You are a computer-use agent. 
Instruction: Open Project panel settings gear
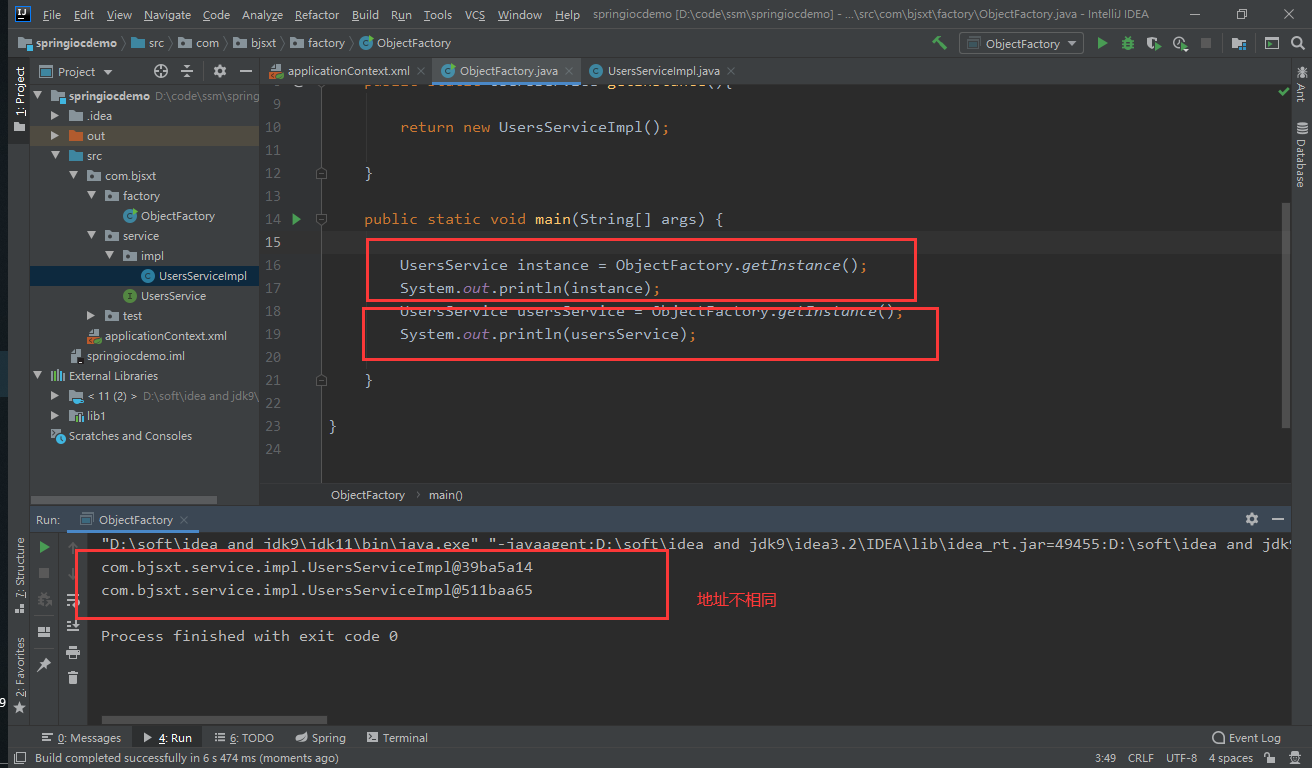point(220,71)
